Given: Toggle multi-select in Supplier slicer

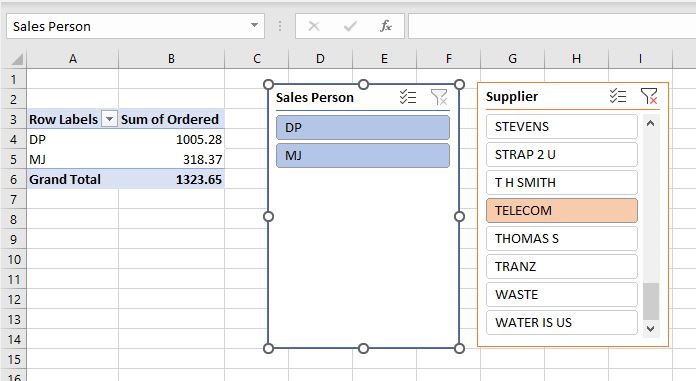Looking at the screenshot, I should 617,96.
